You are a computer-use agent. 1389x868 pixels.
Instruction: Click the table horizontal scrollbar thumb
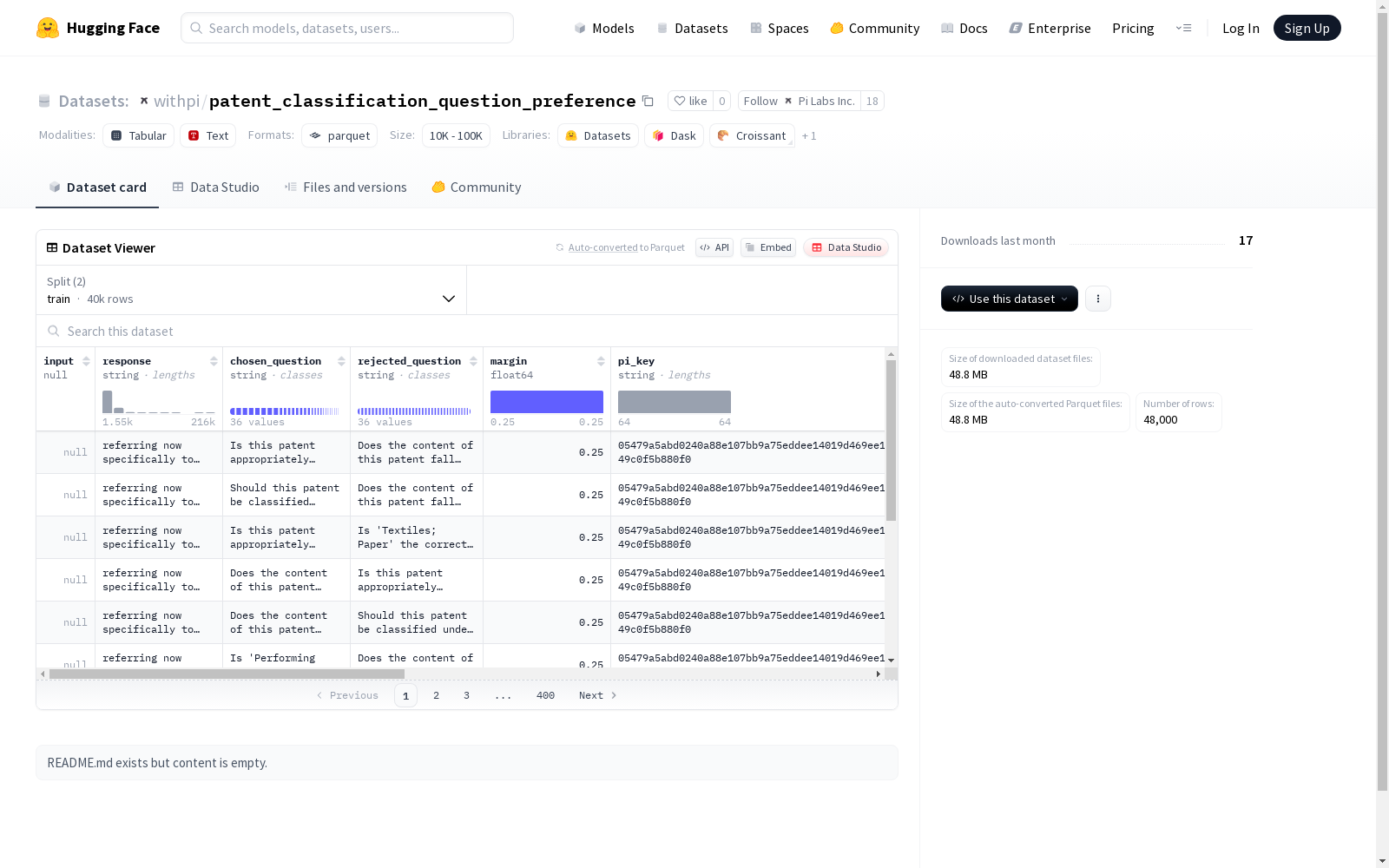pos(227,674)
